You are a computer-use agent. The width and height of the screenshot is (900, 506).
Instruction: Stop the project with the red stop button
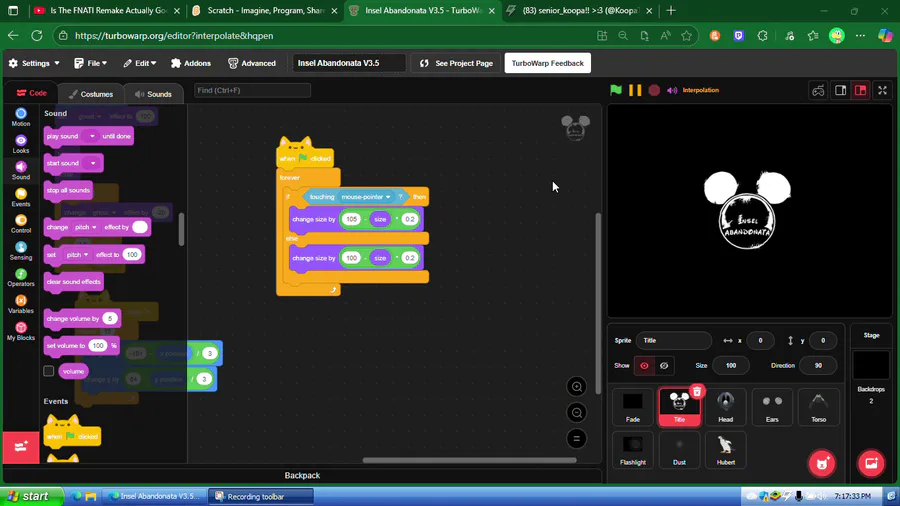point(654,90)
